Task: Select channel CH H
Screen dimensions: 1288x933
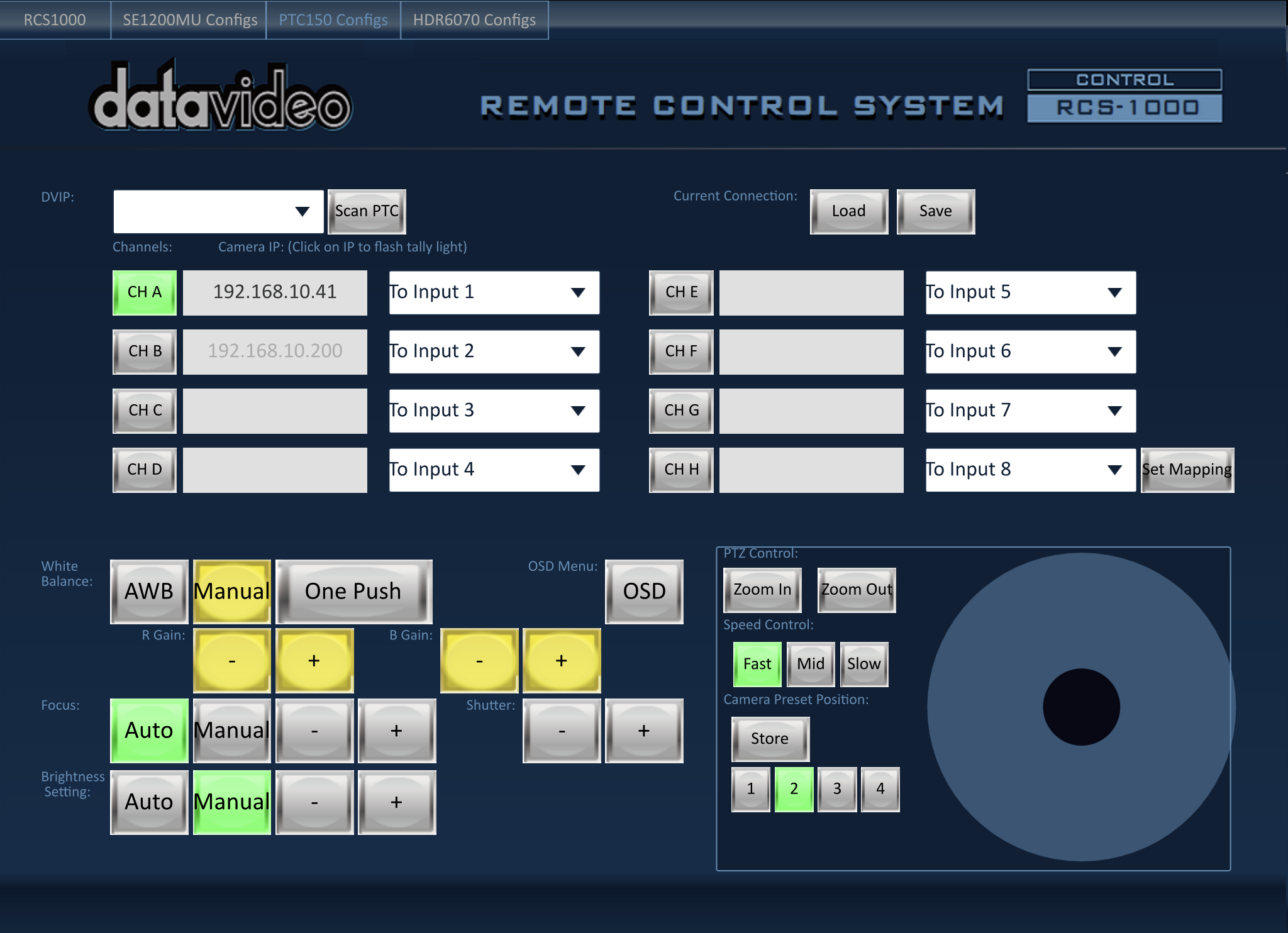Action: pyautogui.click(x=681, y=470)
